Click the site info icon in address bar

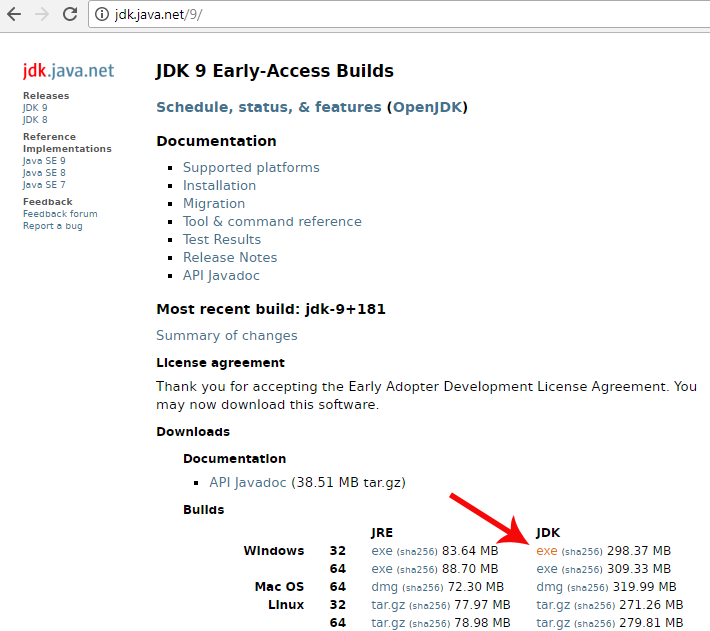click(102, 14)
